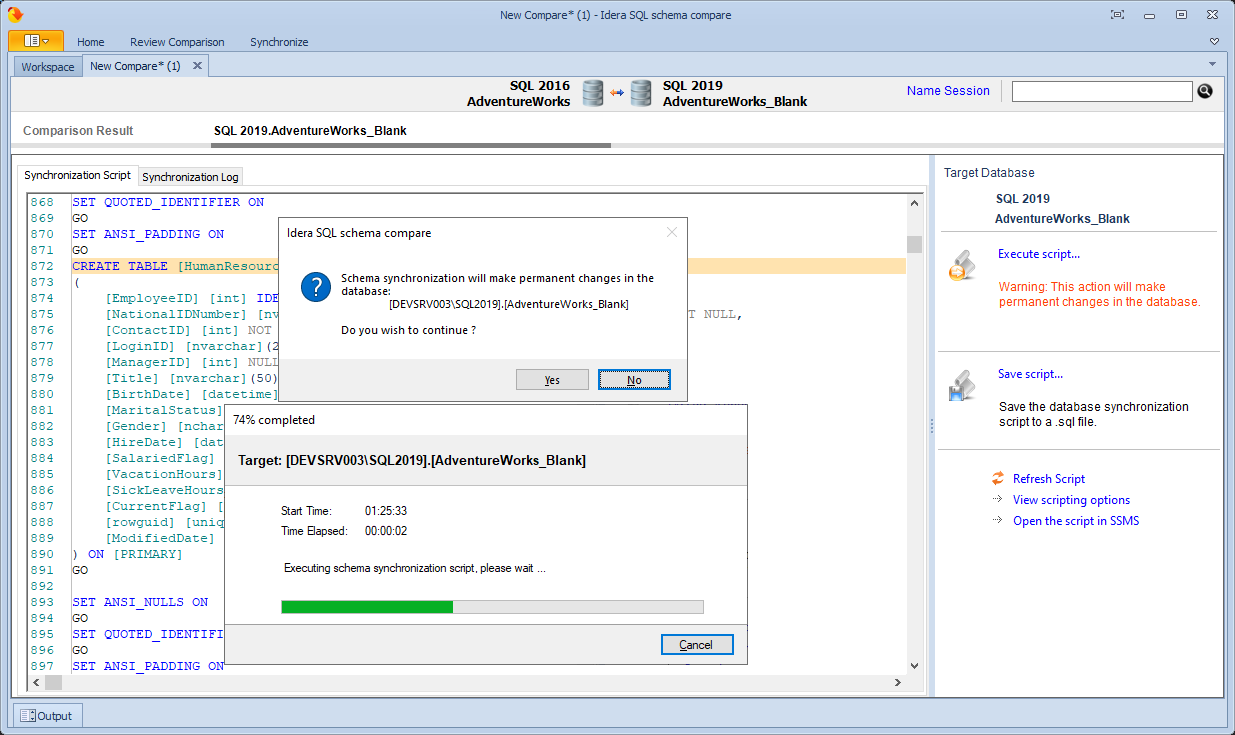The image size is (1235, 735).
Task: Click the blue question mark icon
Action: point(316,287)
